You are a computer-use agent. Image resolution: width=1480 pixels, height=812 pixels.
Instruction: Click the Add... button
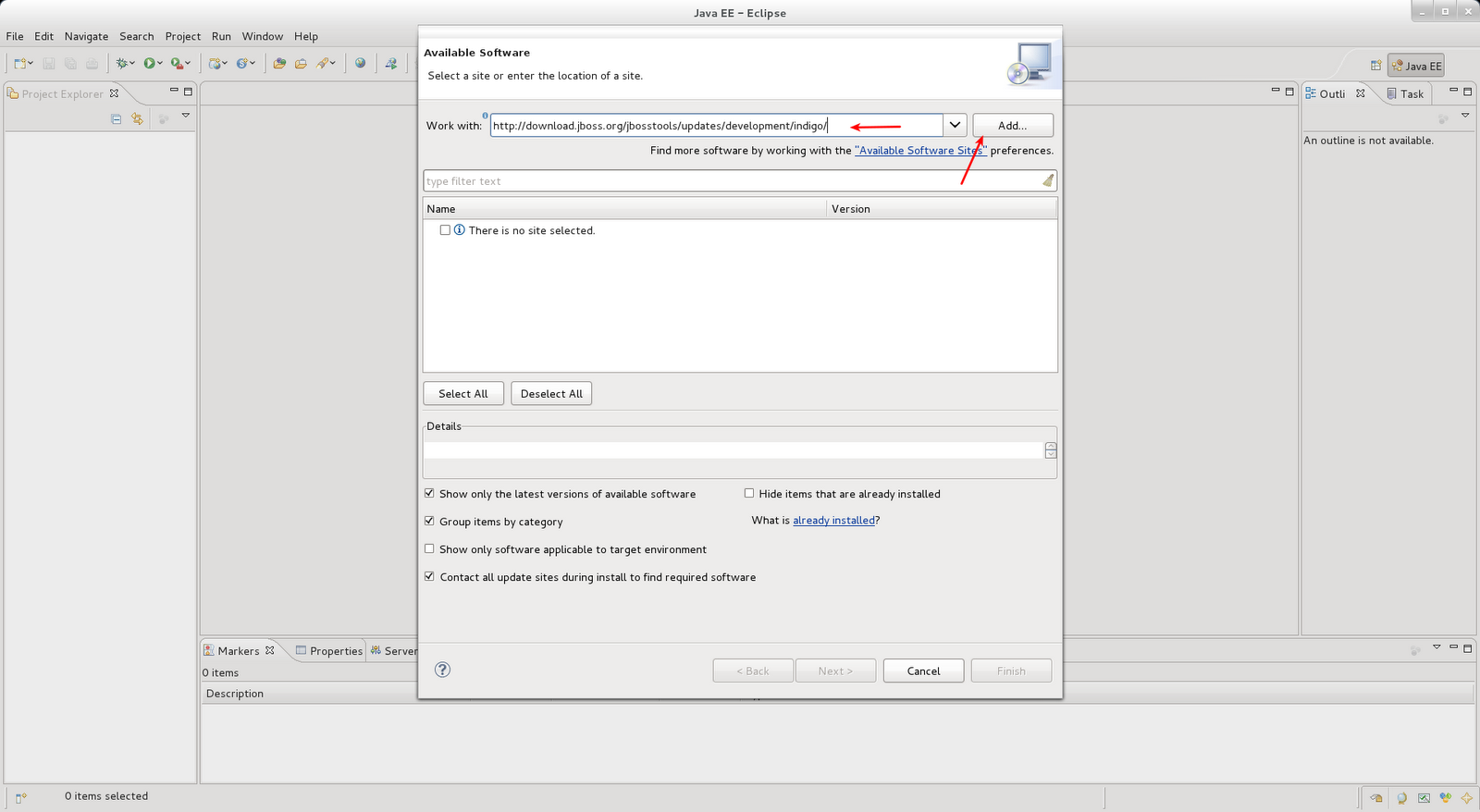coord(1013,125)
